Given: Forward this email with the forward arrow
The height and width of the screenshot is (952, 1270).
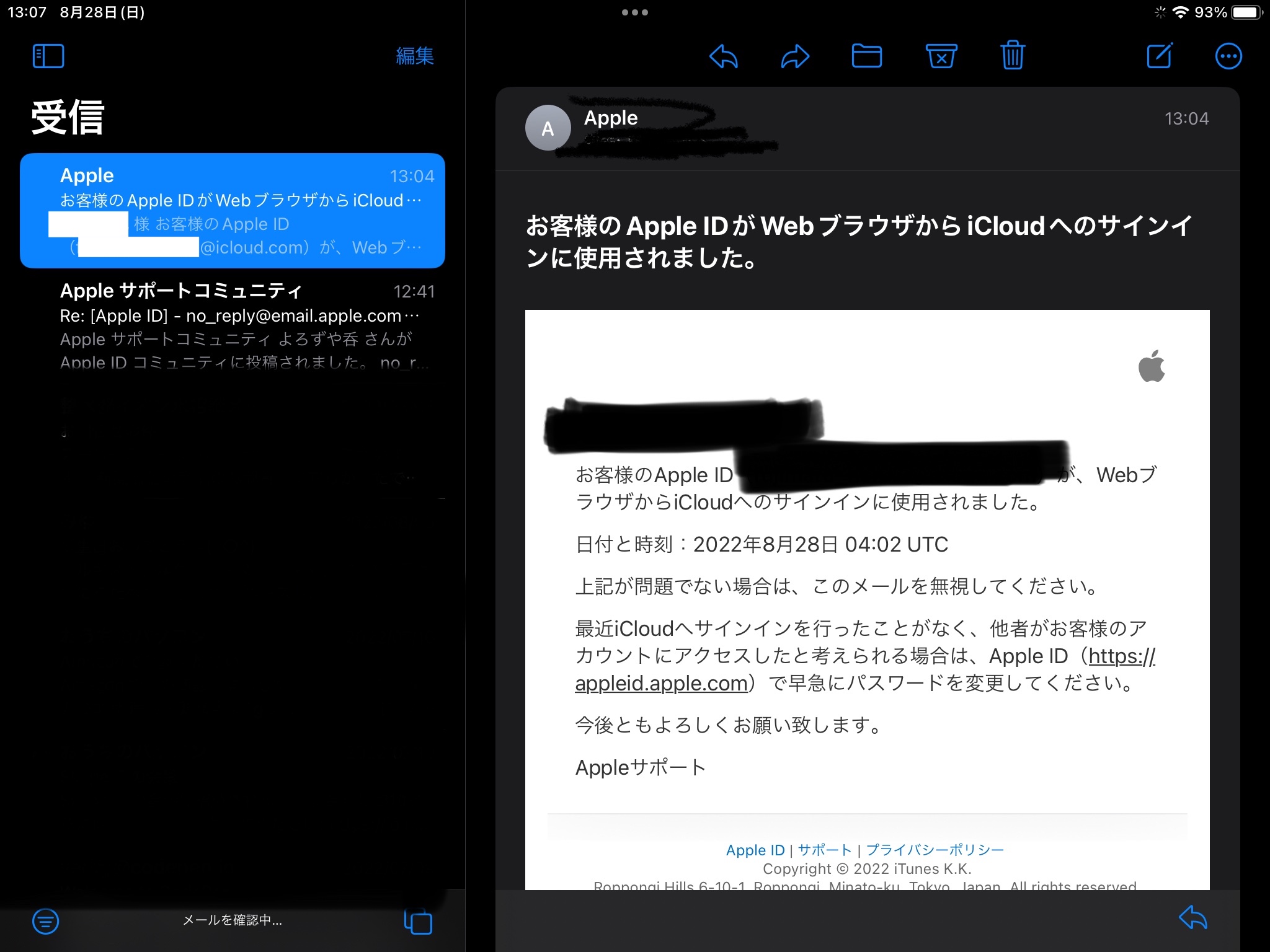Looking at the screenshot, I should coord(795,56).
